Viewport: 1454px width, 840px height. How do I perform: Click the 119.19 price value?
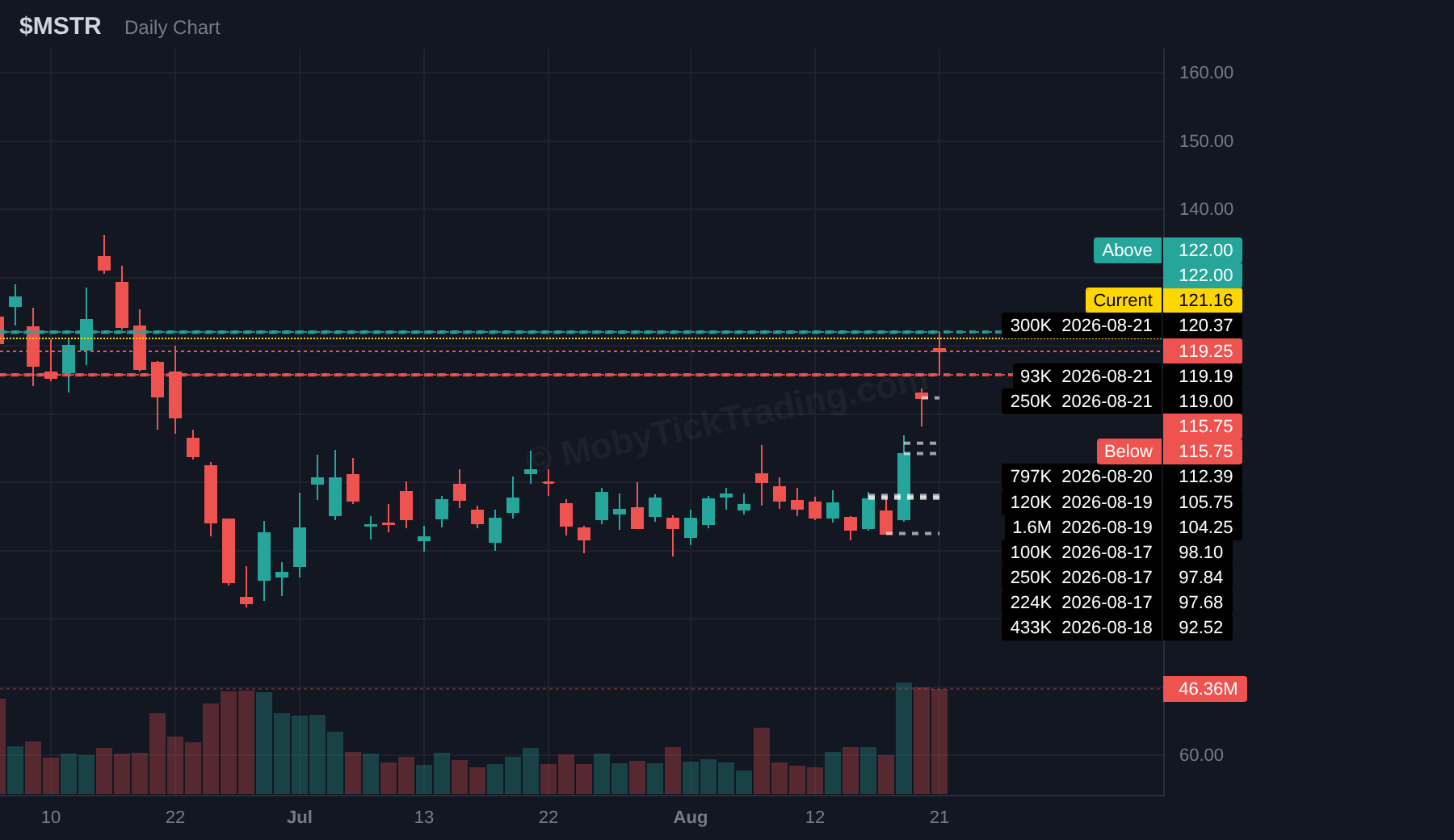(1203, 376)
